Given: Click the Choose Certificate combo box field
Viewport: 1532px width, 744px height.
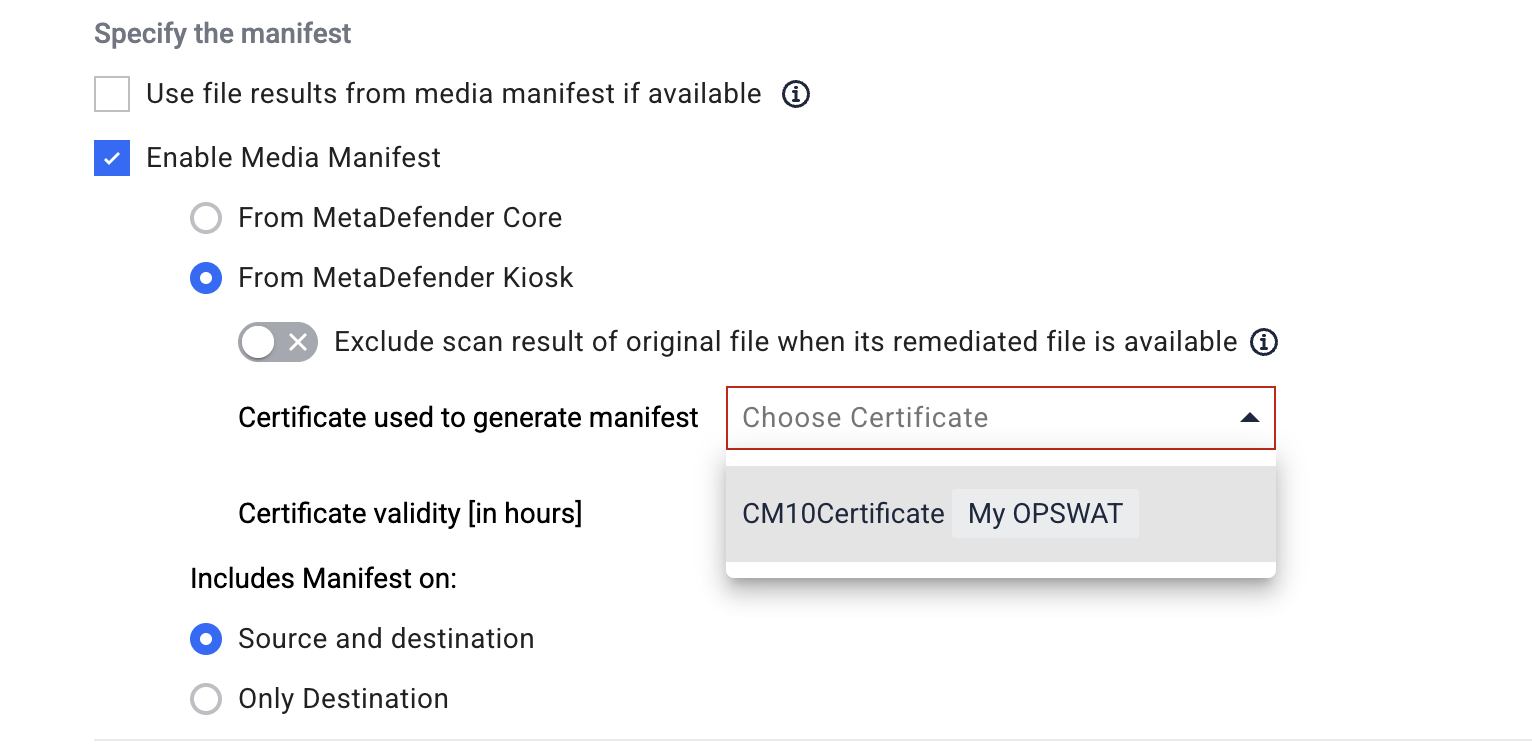Looking at the screenshot, I should coord(1001,418).
